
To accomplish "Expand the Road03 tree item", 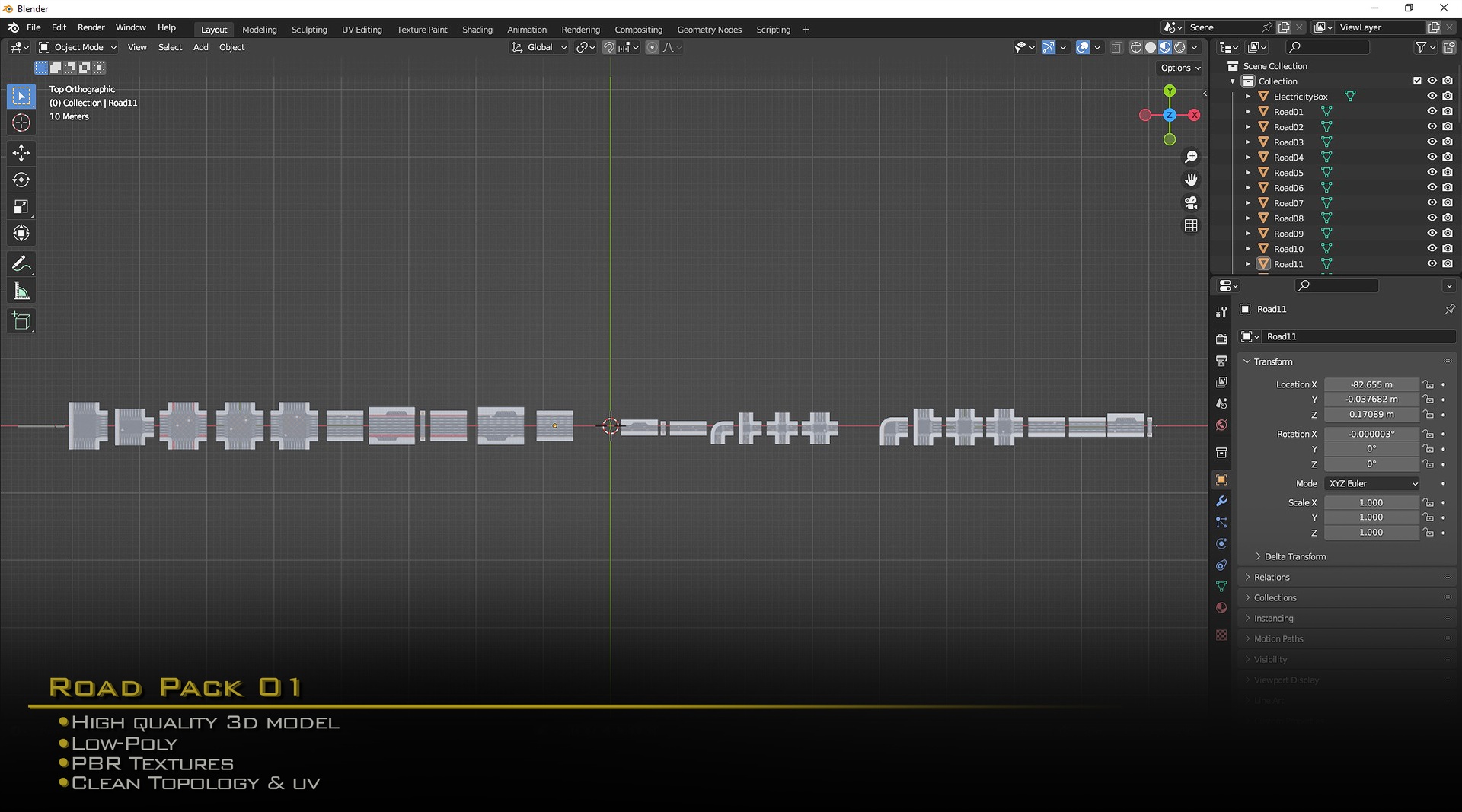I will [1248, 142].
